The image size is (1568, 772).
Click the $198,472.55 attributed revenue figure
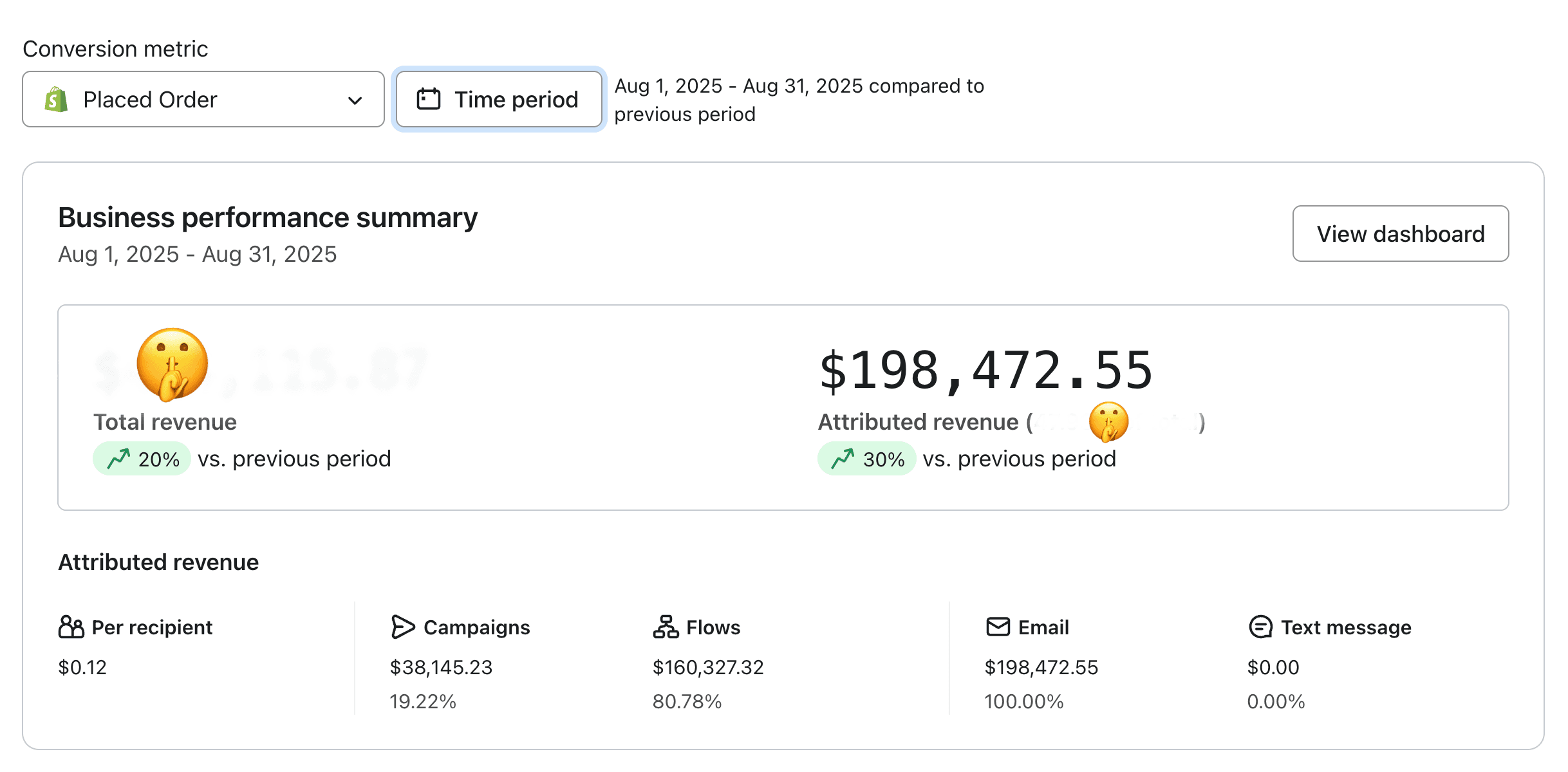(985, 371)
